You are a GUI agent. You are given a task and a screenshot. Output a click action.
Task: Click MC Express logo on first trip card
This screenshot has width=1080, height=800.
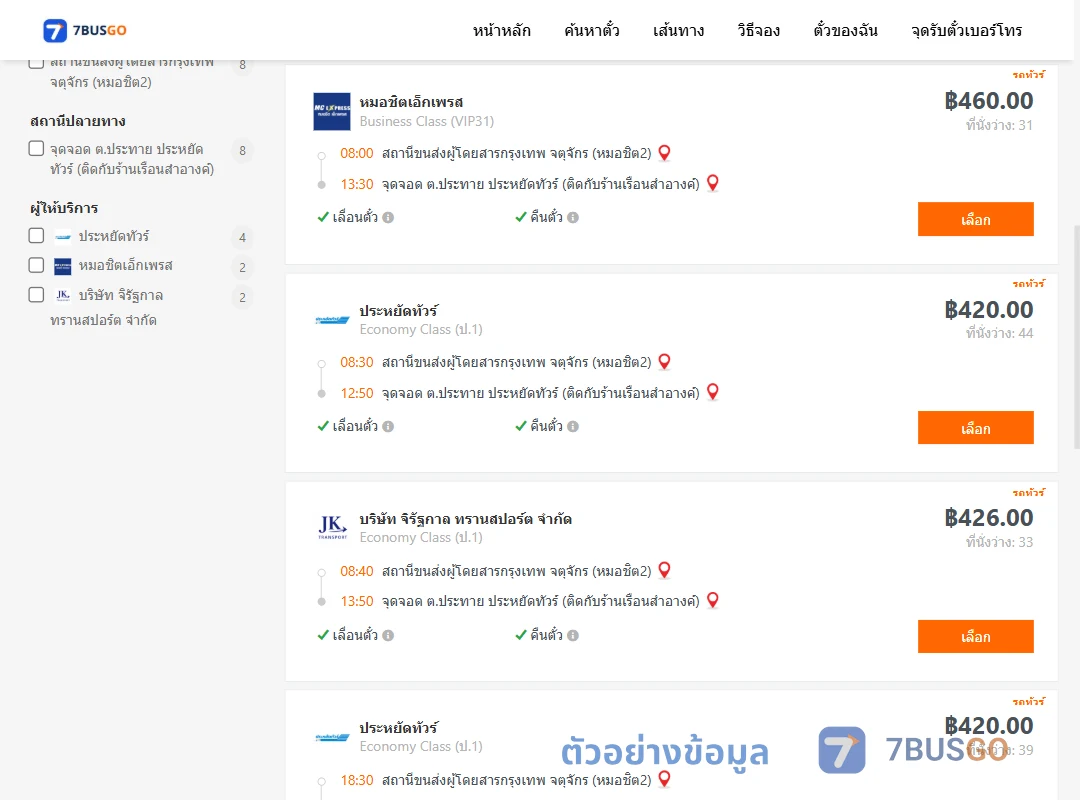click(x=332, y=112)
